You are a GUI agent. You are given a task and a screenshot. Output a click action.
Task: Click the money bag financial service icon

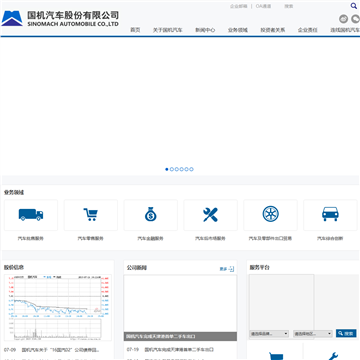coord(151,214)
